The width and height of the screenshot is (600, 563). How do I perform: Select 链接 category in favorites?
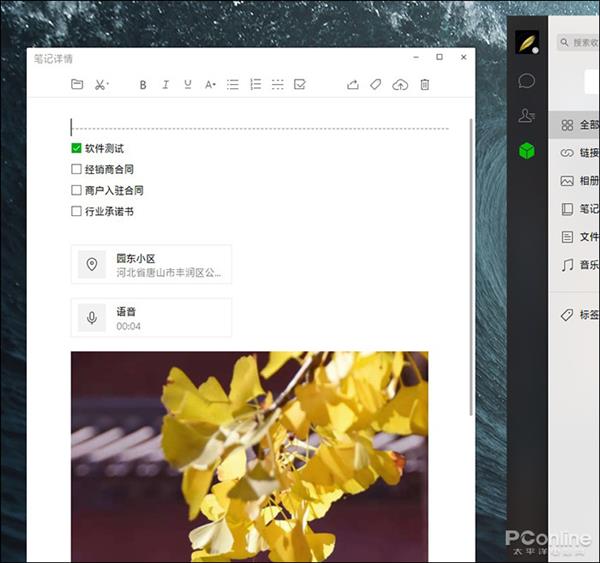pyautogui.click(x=574, y=153)
